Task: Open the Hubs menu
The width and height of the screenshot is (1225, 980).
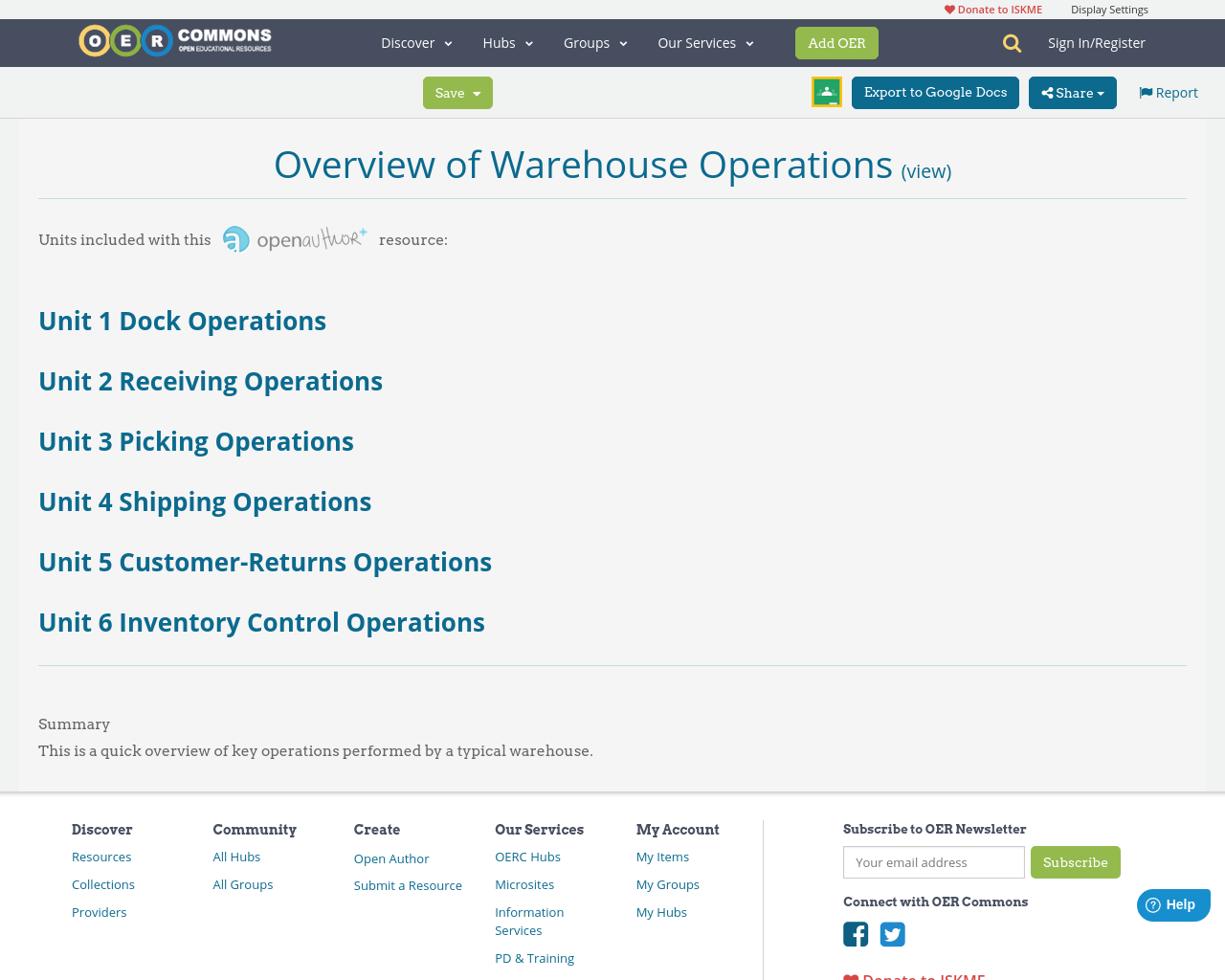Action: pyautogui.click(x=507, y=42)
